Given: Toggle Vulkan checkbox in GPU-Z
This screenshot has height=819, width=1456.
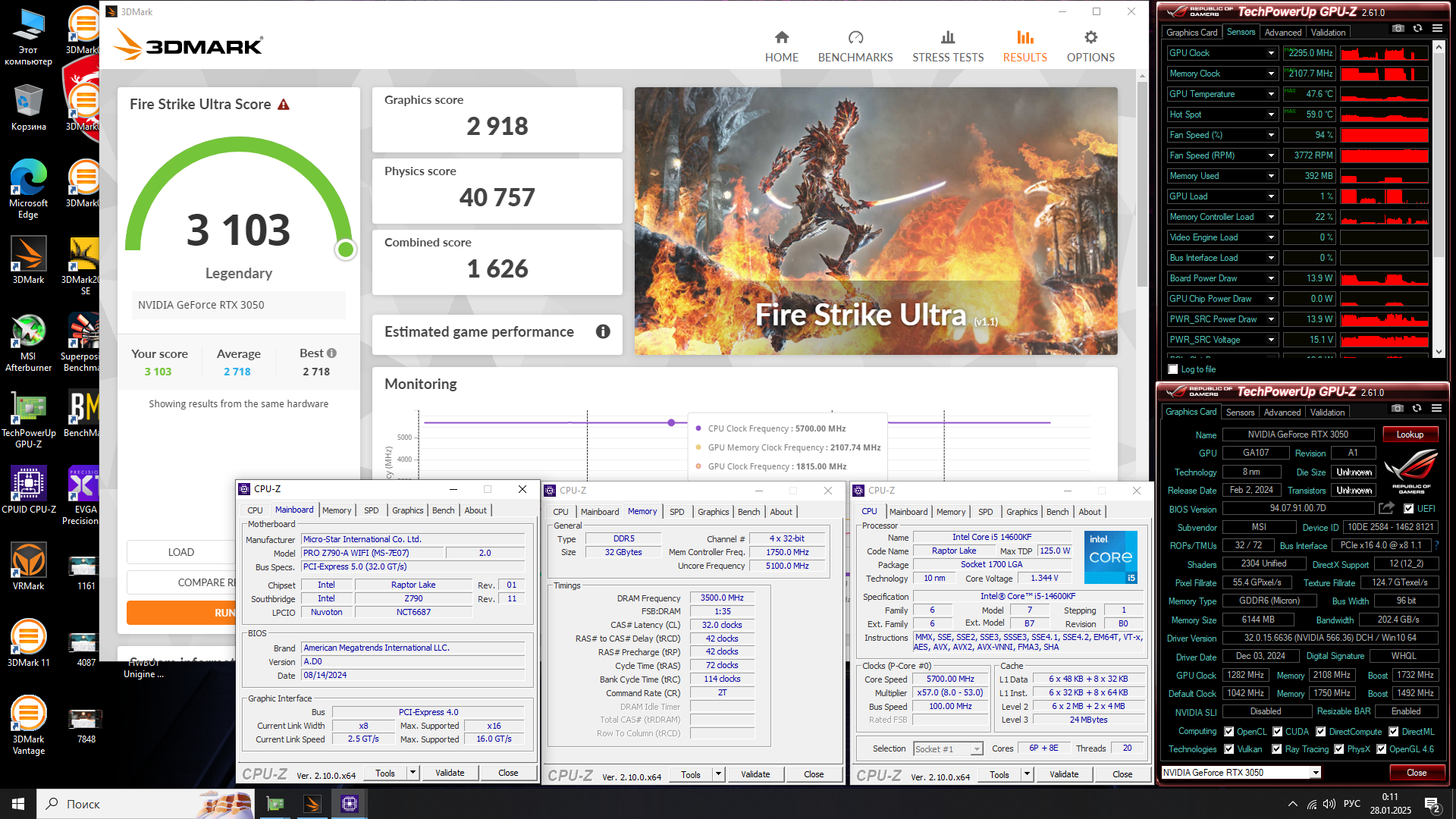Looking at the screenshot, I should 1229,749.
